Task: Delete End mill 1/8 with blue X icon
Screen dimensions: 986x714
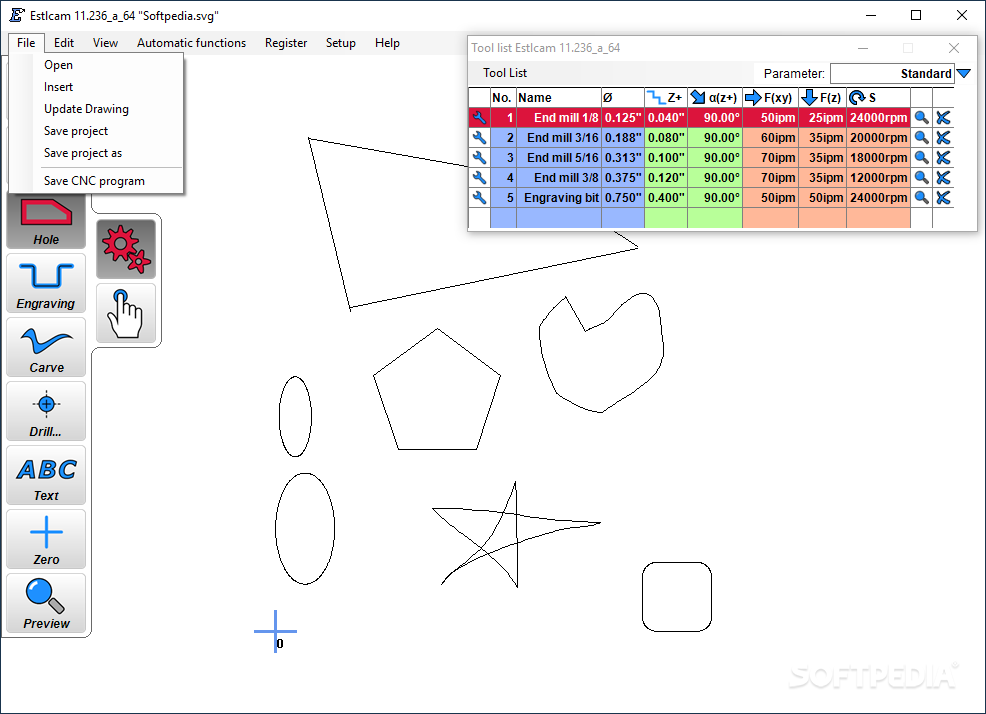Action: (x=943, y=118)
